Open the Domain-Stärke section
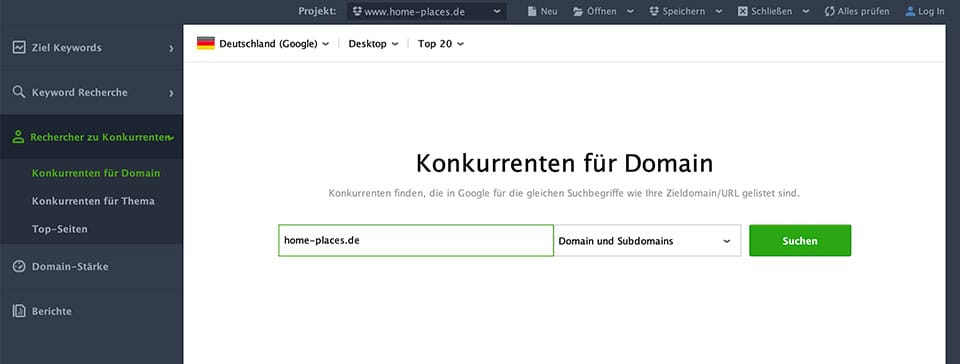This screenshot has height=364, width=960. click(91, 266)
